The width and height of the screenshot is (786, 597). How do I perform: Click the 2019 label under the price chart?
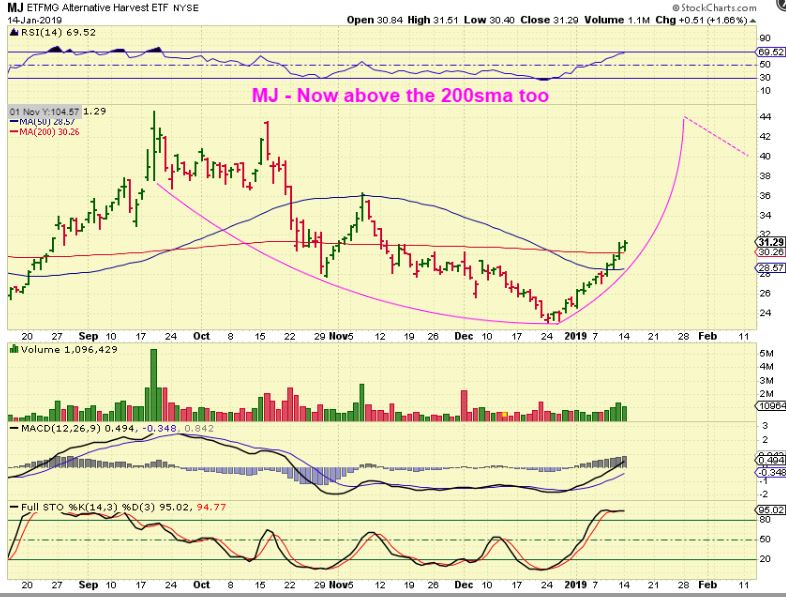pos(575,336)
